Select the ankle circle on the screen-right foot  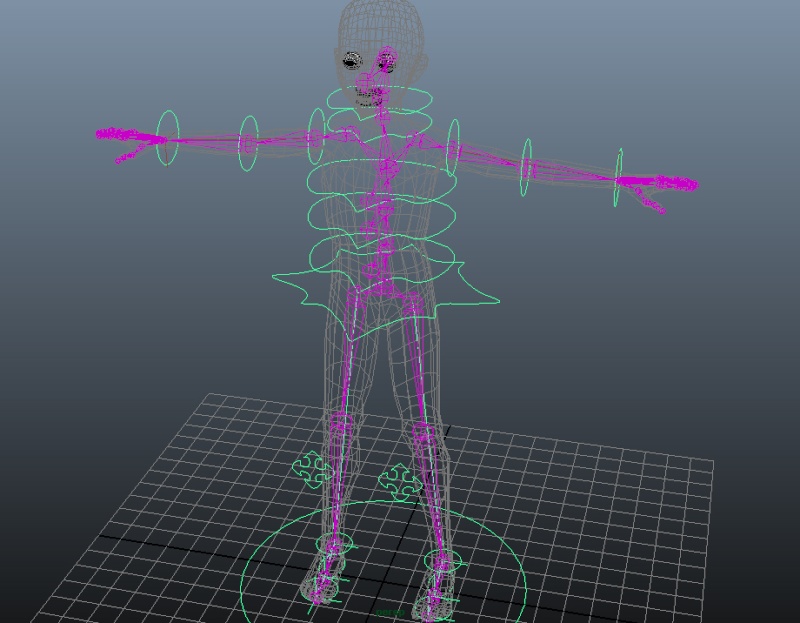[443, 561]
